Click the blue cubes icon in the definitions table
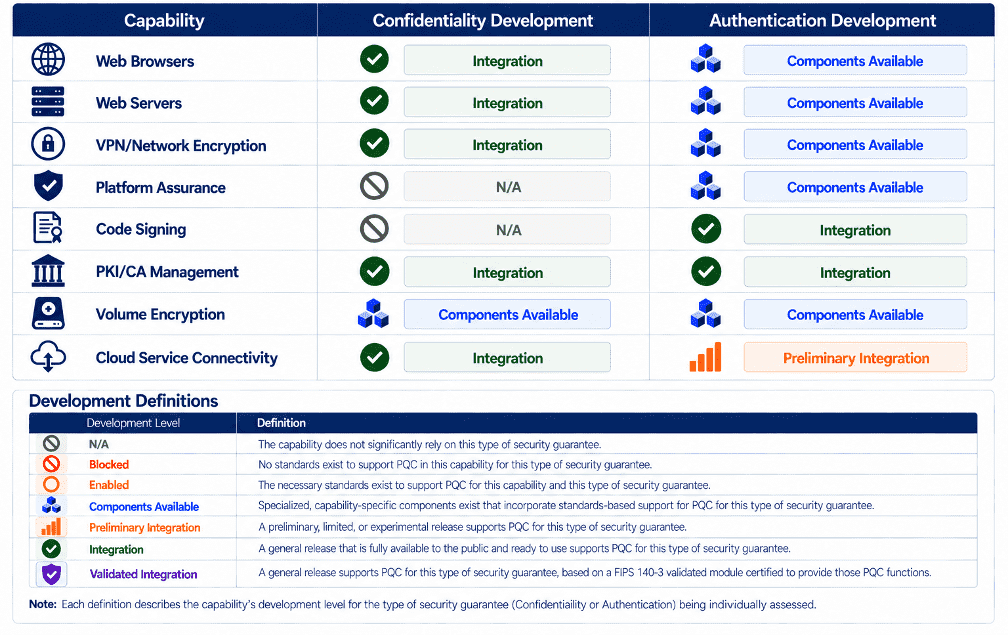This screenshot has height=636, width=1008. tap(51, 505)
